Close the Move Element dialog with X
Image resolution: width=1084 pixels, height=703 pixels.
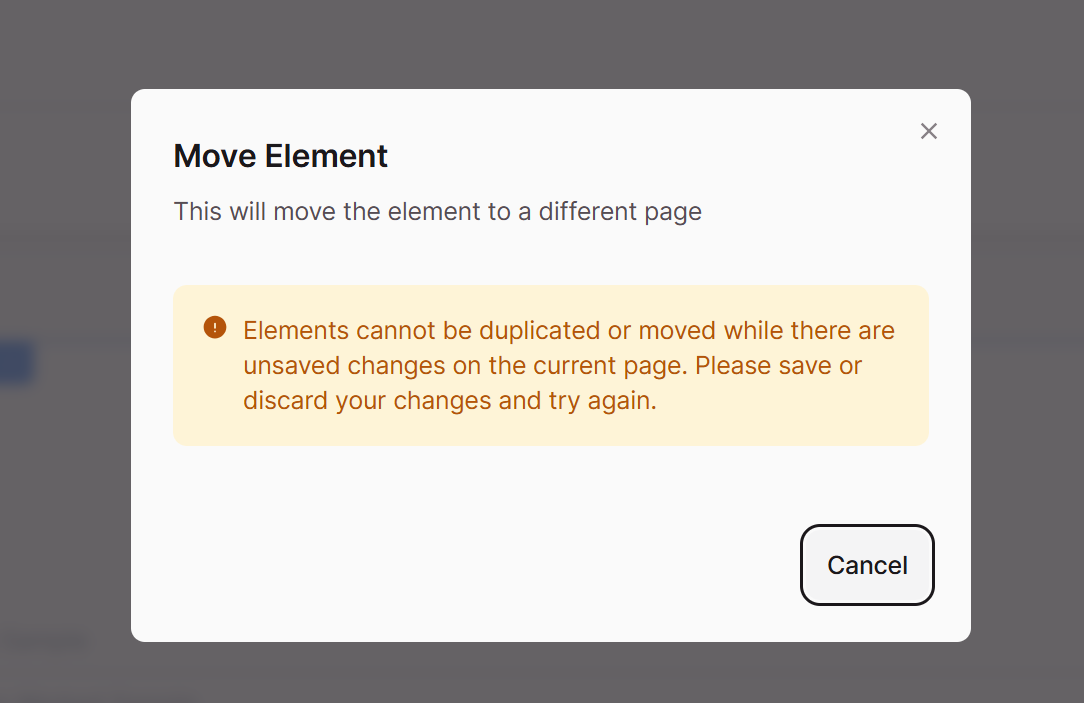(x=928, y=131)
